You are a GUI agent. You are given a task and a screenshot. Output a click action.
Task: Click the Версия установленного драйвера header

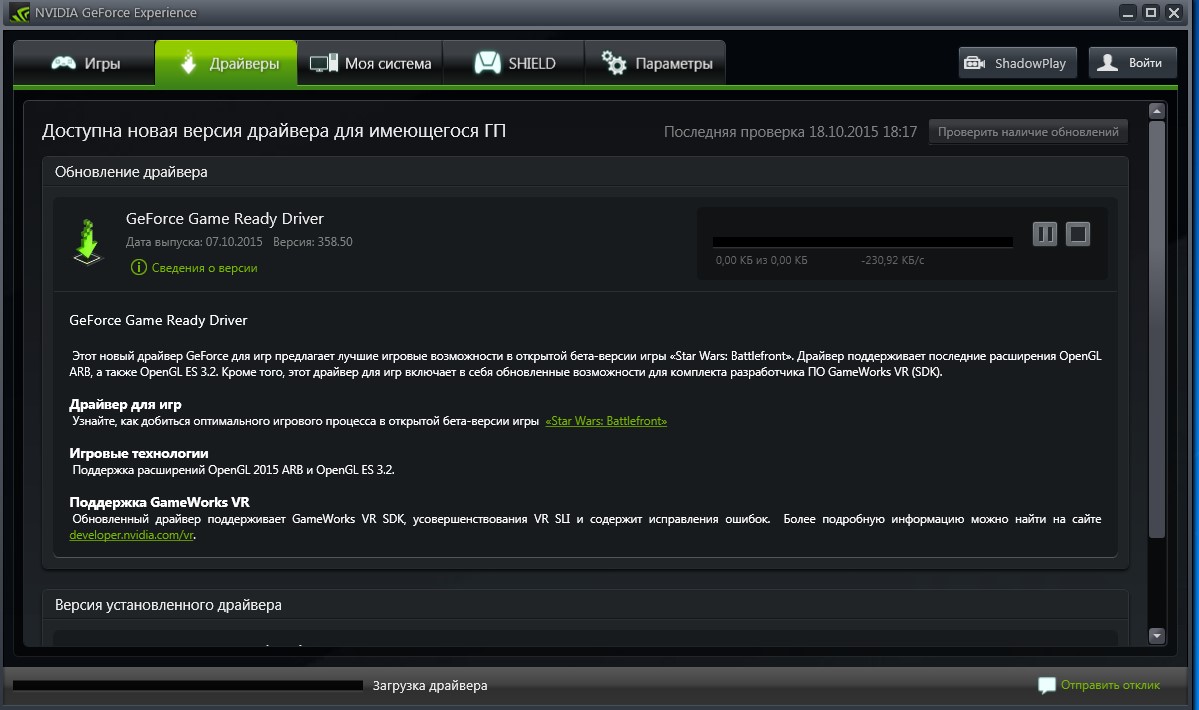[x=168, y=605]
